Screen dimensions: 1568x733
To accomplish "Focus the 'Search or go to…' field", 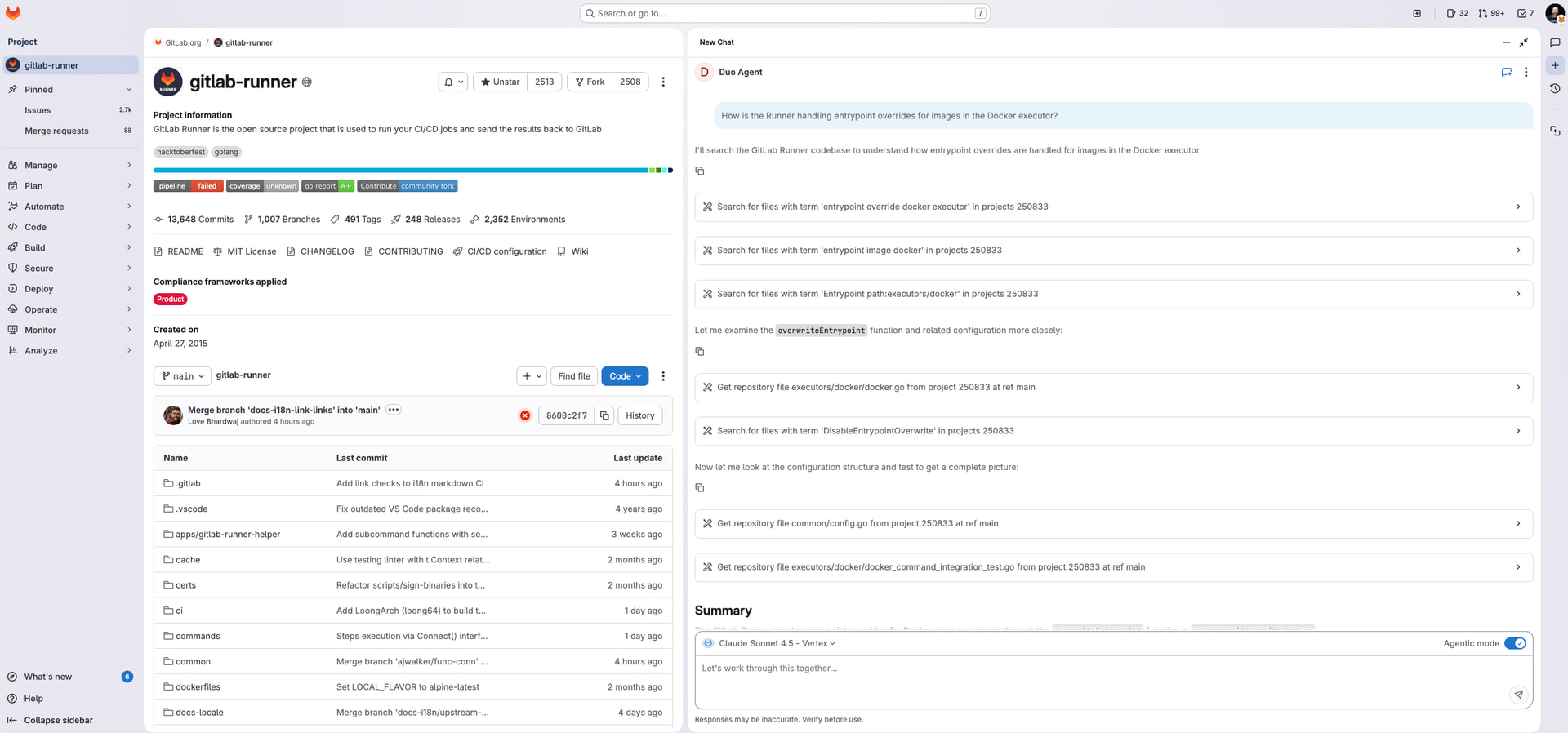I will coord(785,13).
